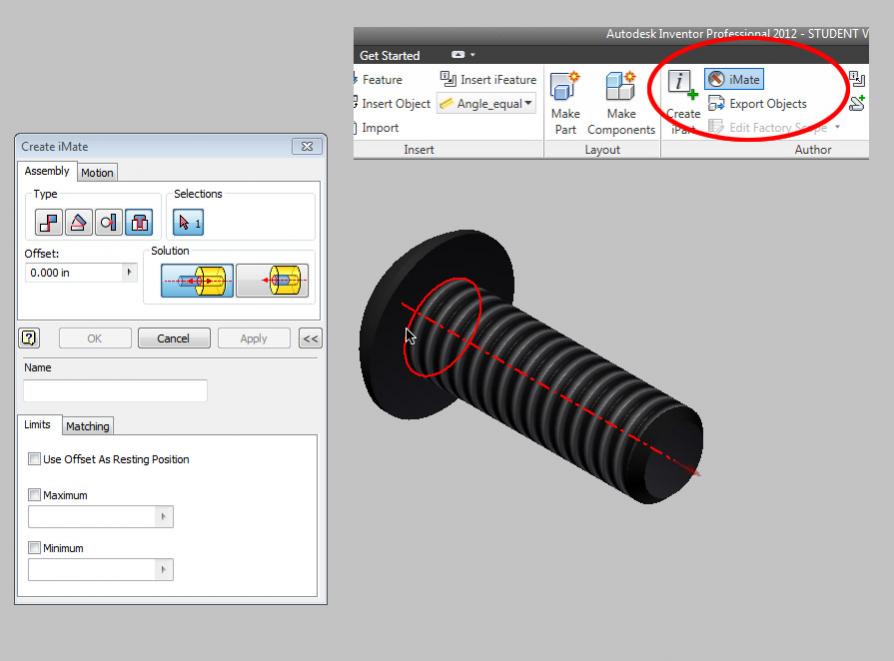Screen dimensions: 894x661
Task: Check the Minimum limit checkbox
Action: 36,548
